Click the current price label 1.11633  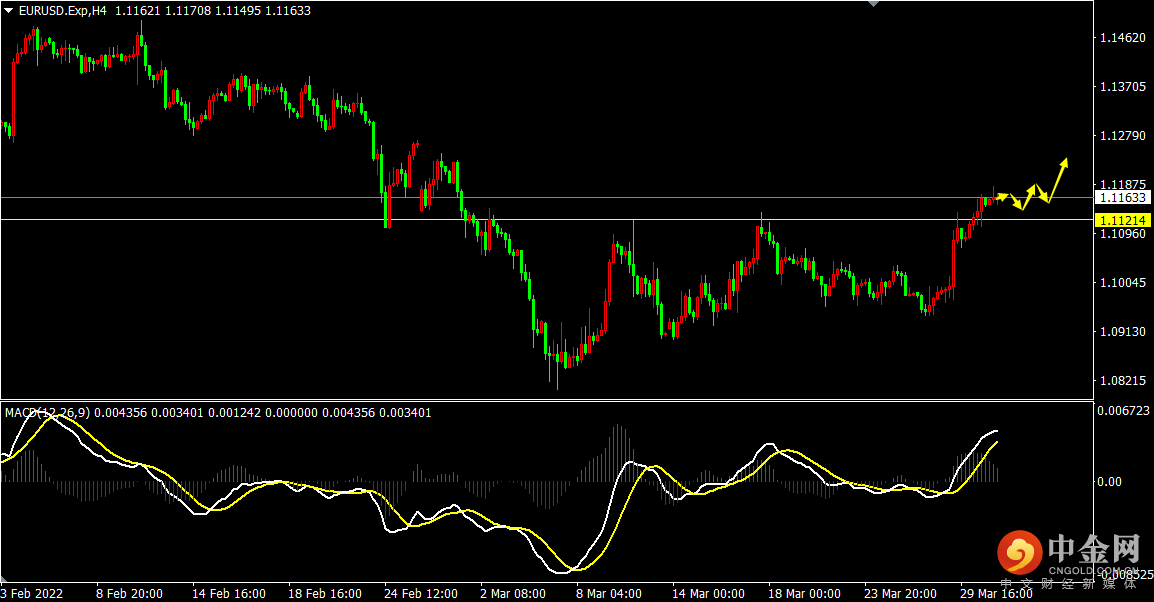pos(1122,197)
